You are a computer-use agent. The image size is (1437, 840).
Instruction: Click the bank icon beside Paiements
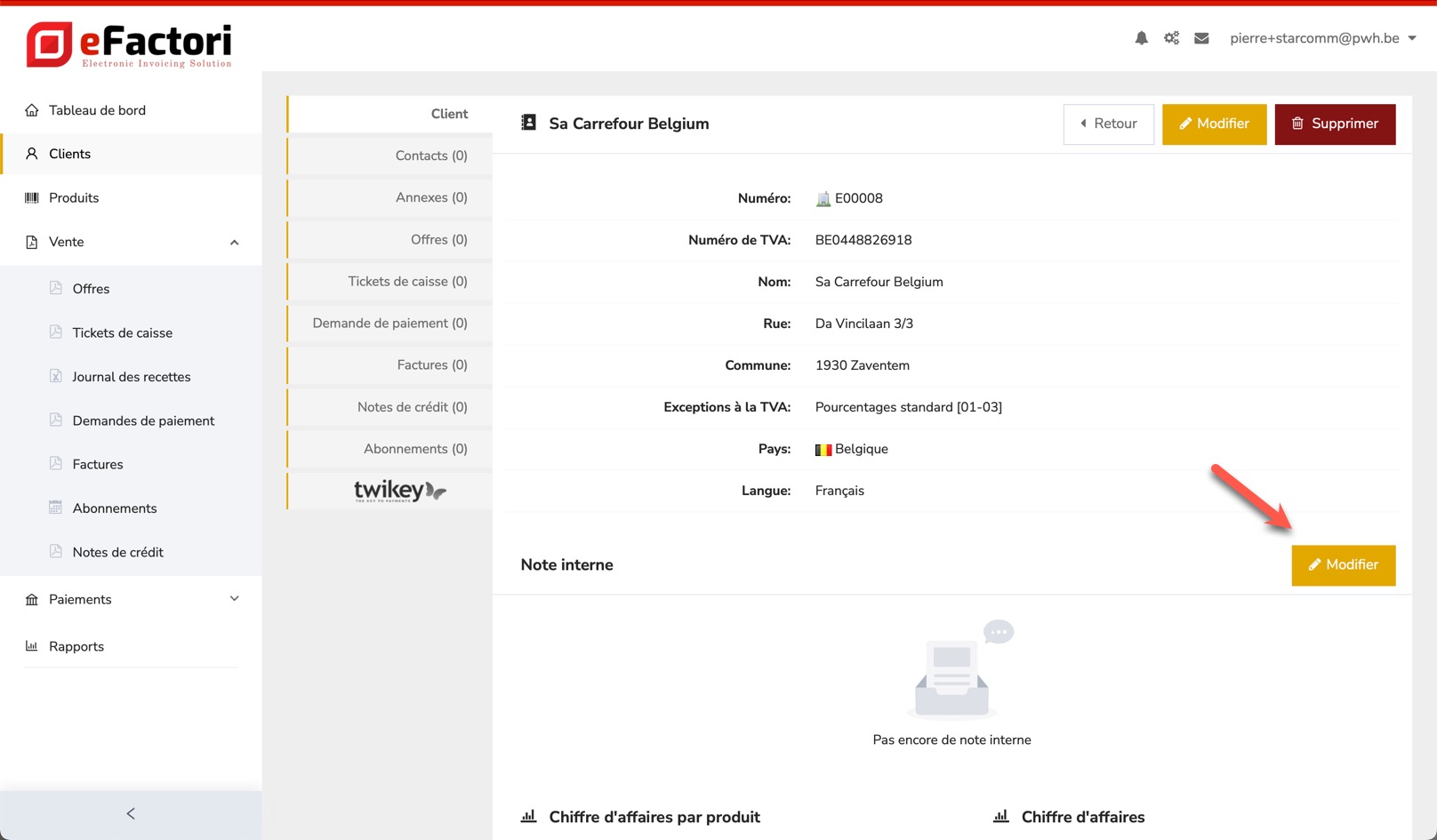click(32, 600)
